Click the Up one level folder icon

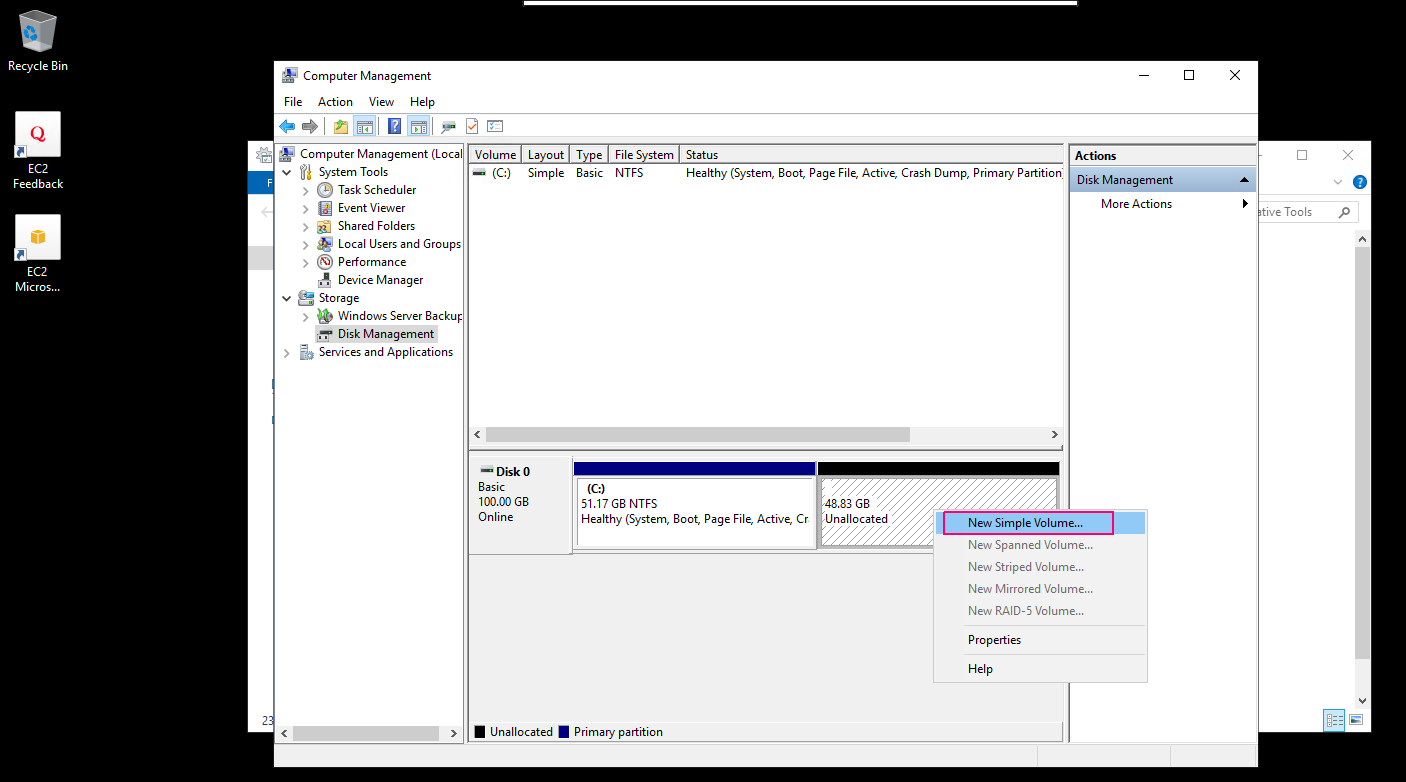pyautogui.click(x=341, y=126)
